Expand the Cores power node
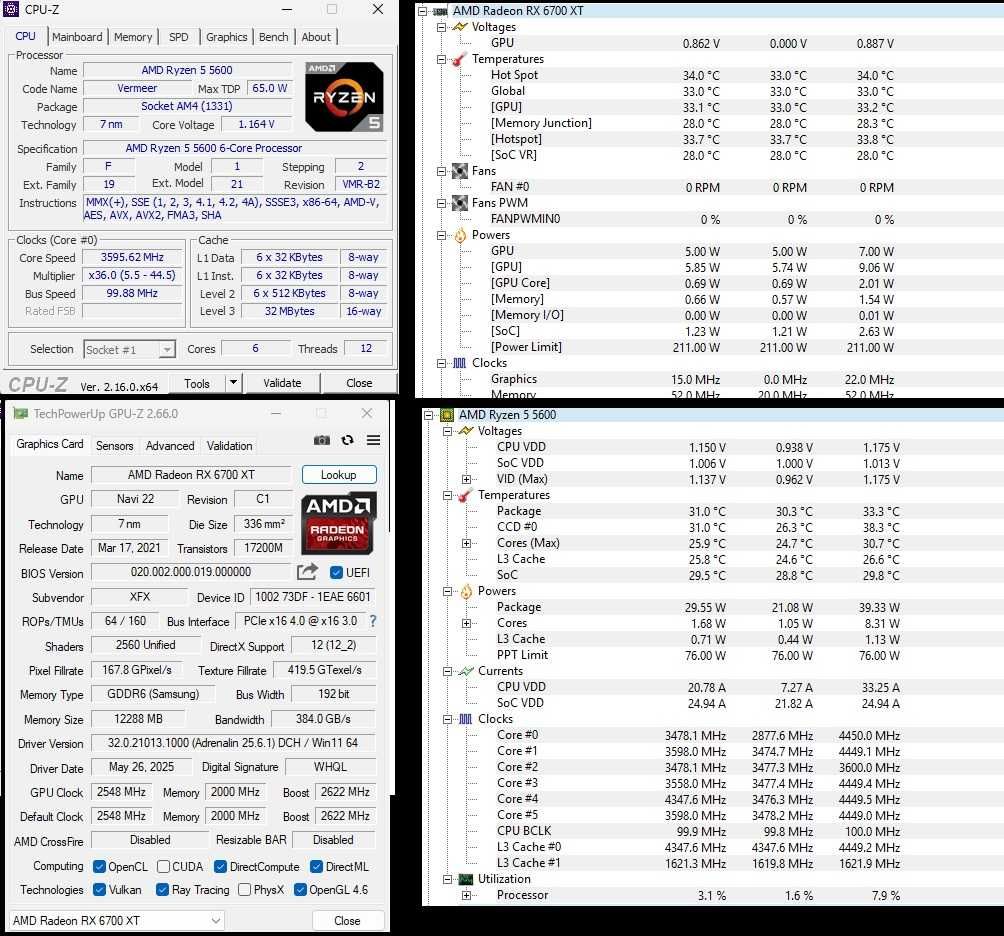 pos(466,624)
